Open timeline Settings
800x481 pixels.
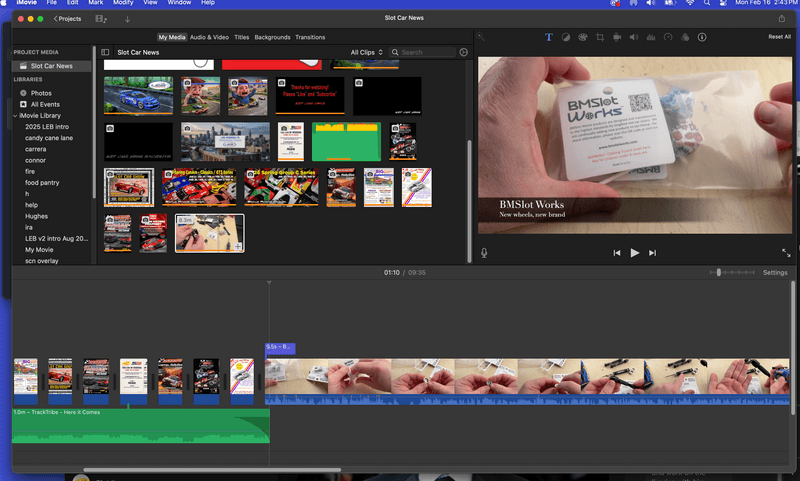tap(775, 272)
